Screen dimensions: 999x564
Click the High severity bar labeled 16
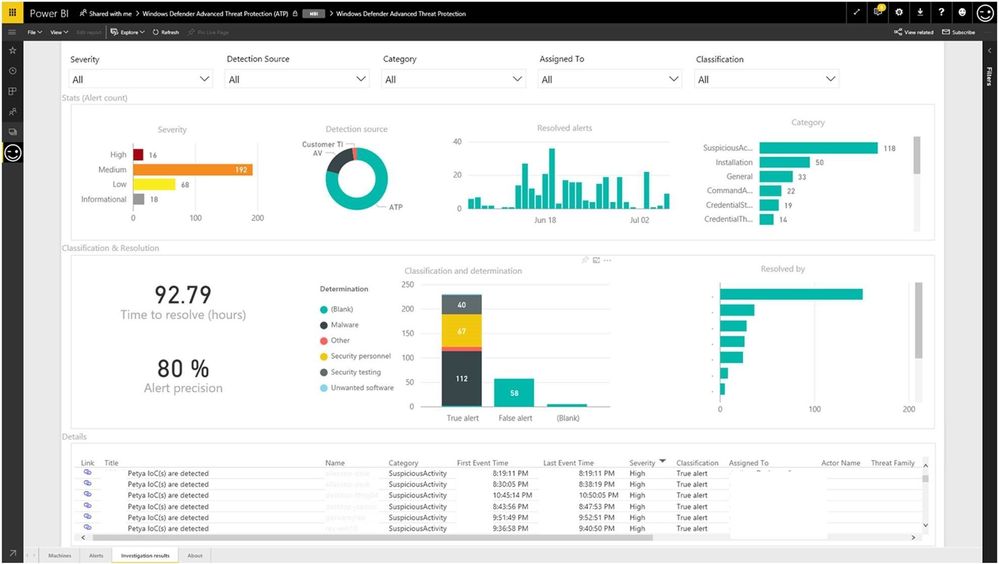tap(138, 155)
